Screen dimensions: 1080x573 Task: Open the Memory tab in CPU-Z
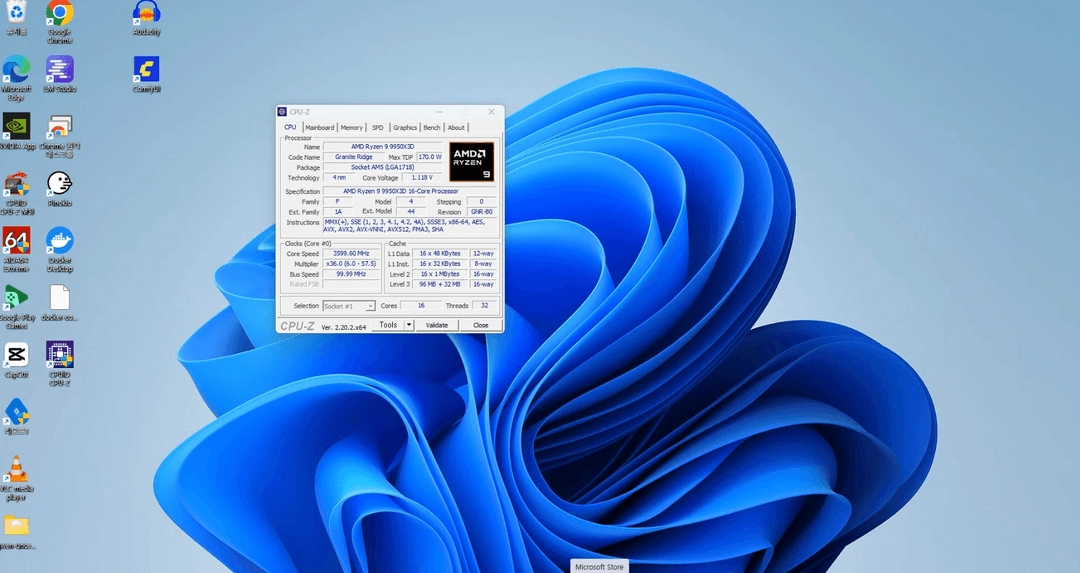coord(351,127)
